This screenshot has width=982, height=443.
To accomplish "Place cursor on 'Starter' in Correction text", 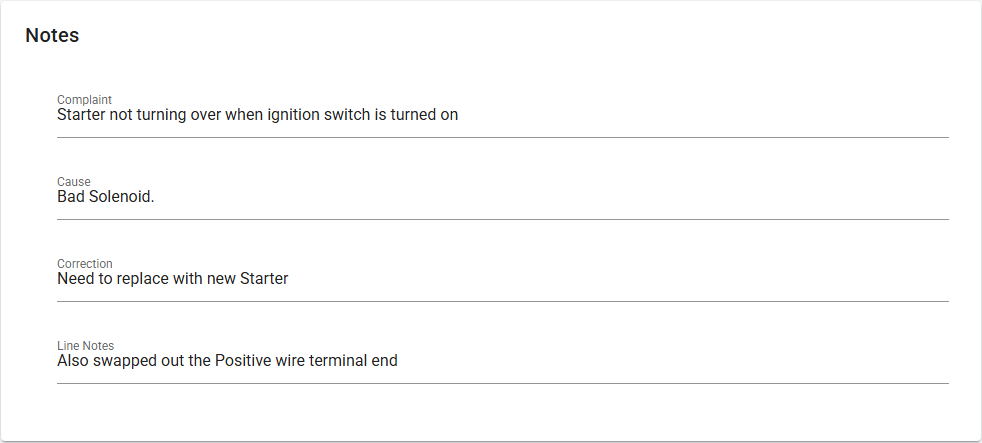I will (264, 279).
